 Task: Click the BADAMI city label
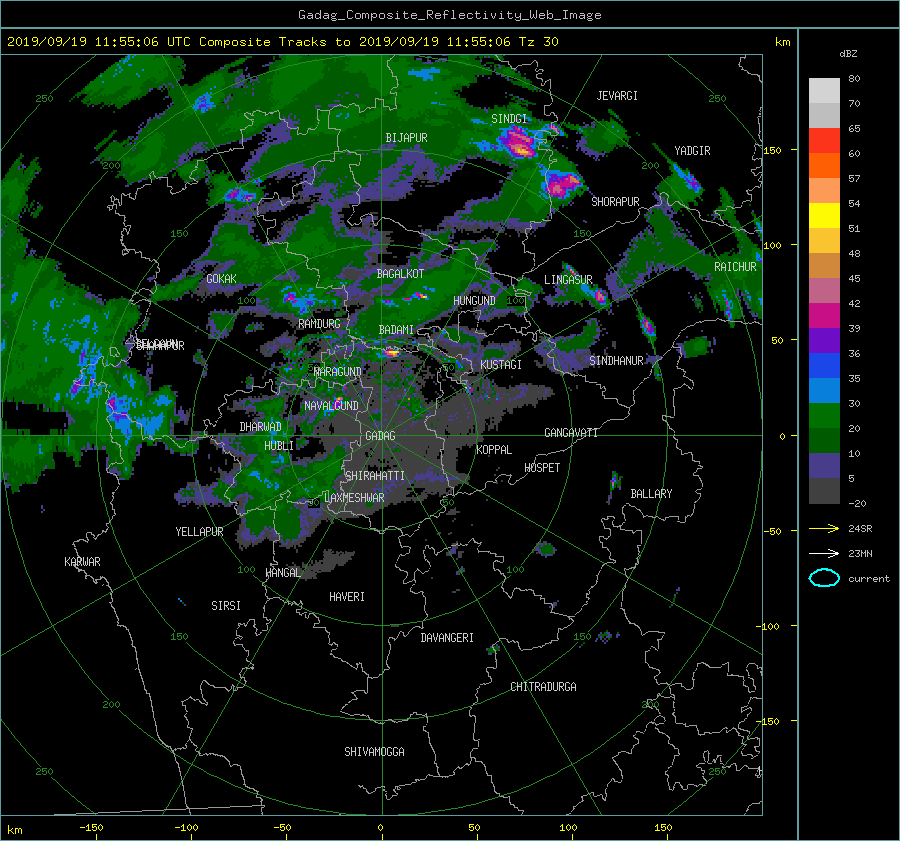(396, 330)
